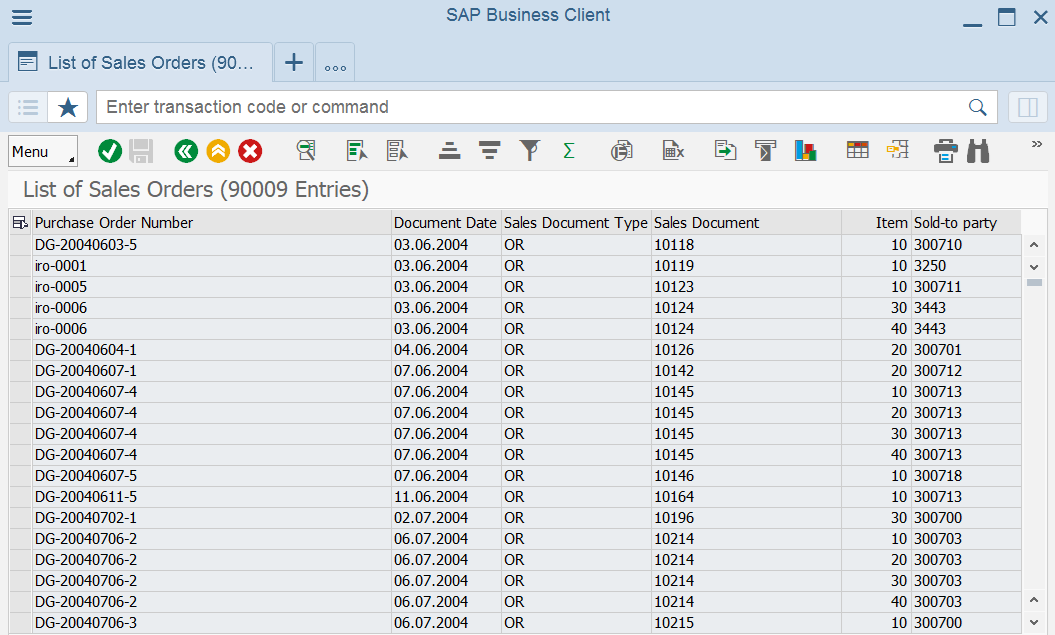Viewport: 1055px width, 635px height.
Task: Click the Select All rows icon
Action: [357, 151]
